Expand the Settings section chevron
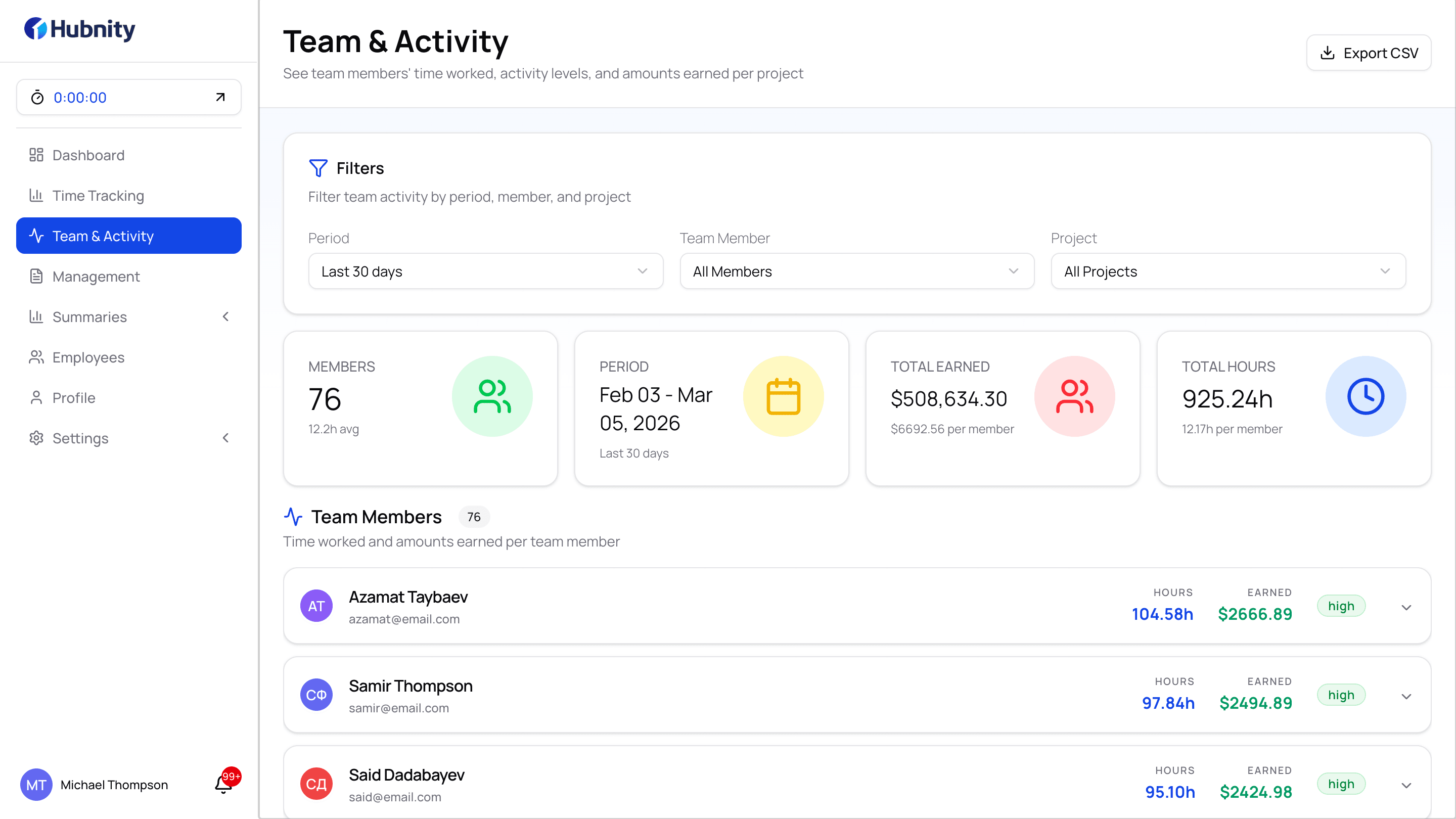Image resolution: width=1456 pixels, height=819 pixels. pyautogui.click(x=225, y=437)
